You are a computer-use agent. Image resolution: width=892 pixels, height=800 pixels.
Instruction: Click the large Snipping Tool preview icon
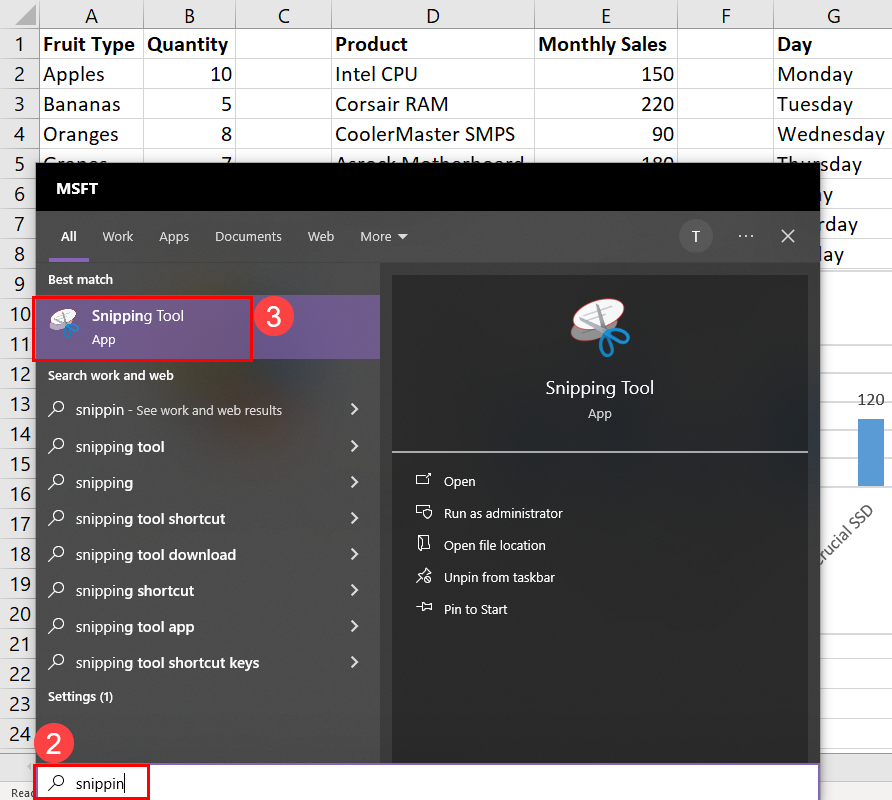point(600,328)
